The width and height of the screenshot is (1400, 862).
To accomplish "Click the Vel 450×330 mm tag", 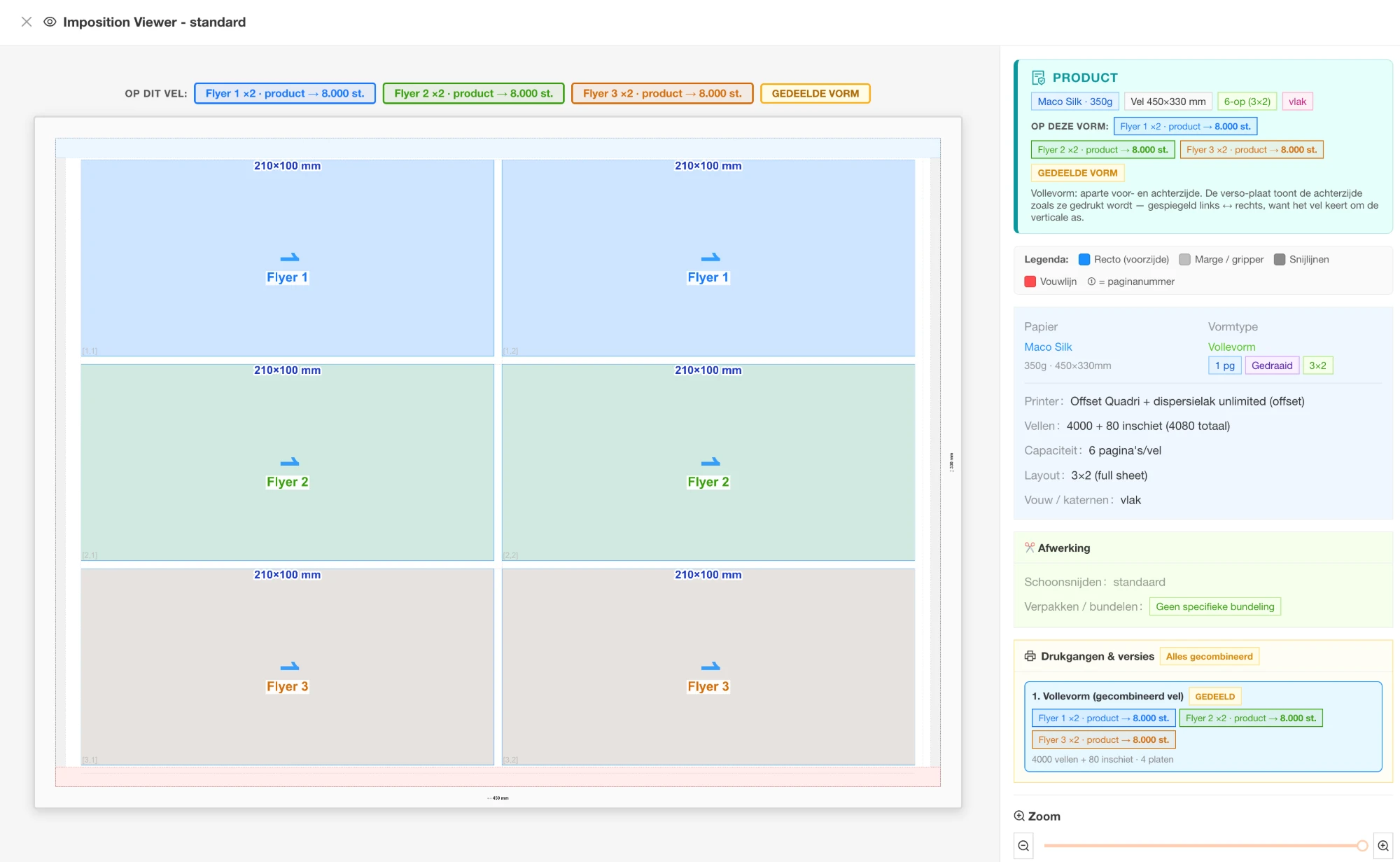I will [x=1168, y=102].
